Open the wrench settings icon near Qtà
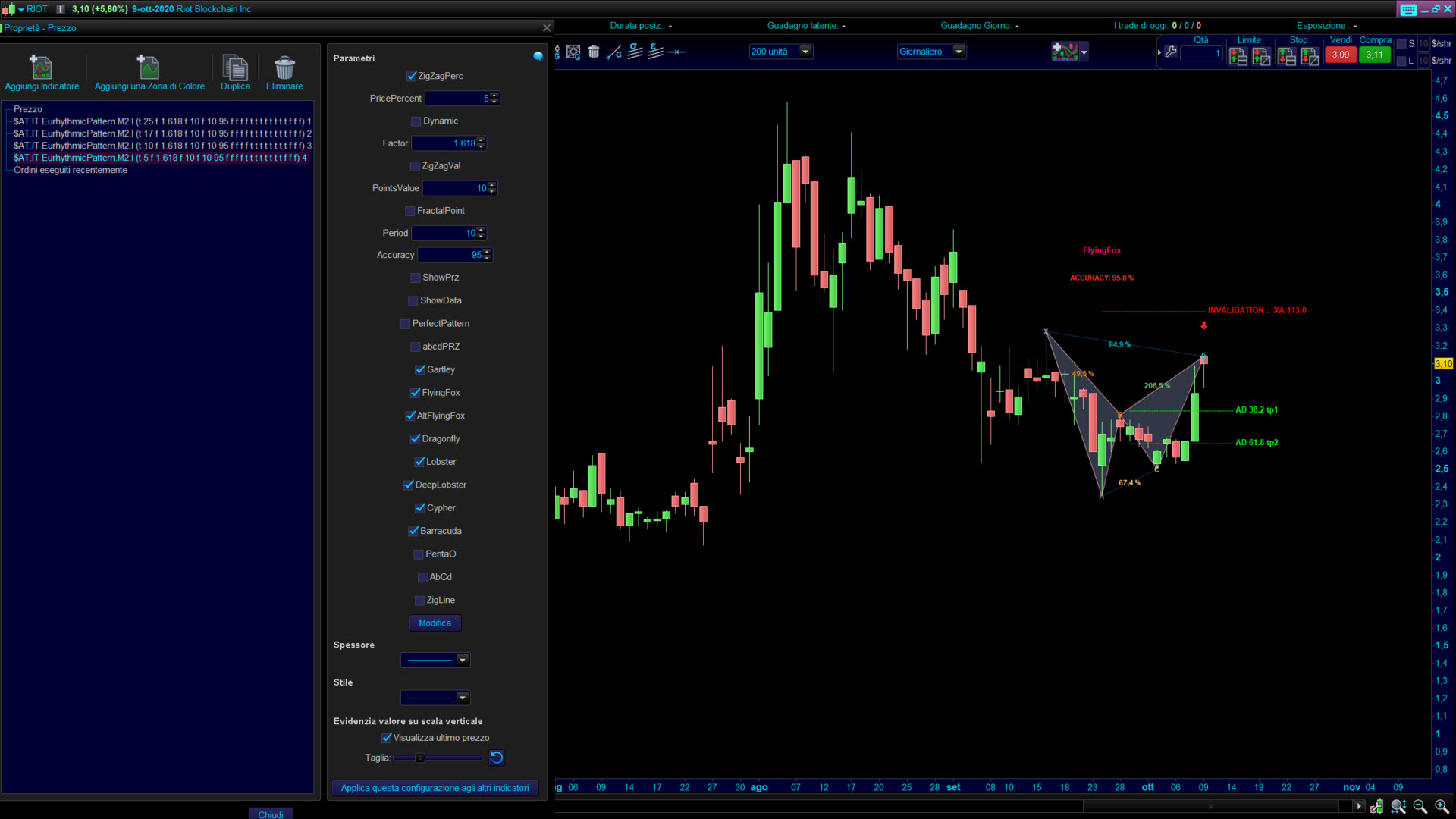 pyautogui.click(x=1171, y=52)
